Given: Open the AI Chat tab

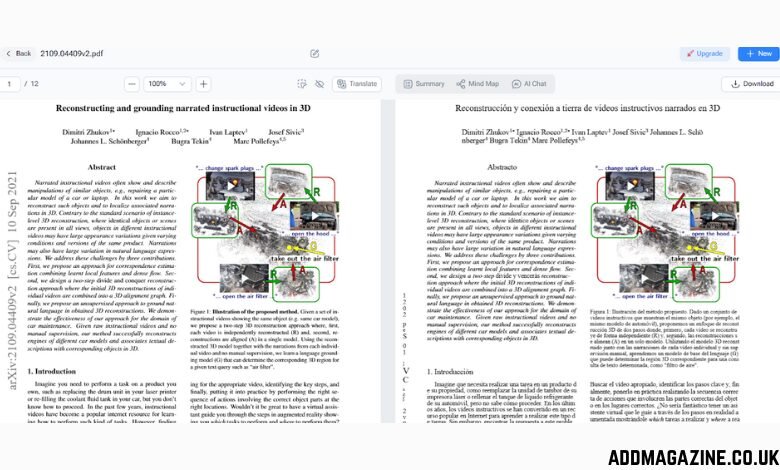Looking at the screenshot, I should tap(529, 84).
